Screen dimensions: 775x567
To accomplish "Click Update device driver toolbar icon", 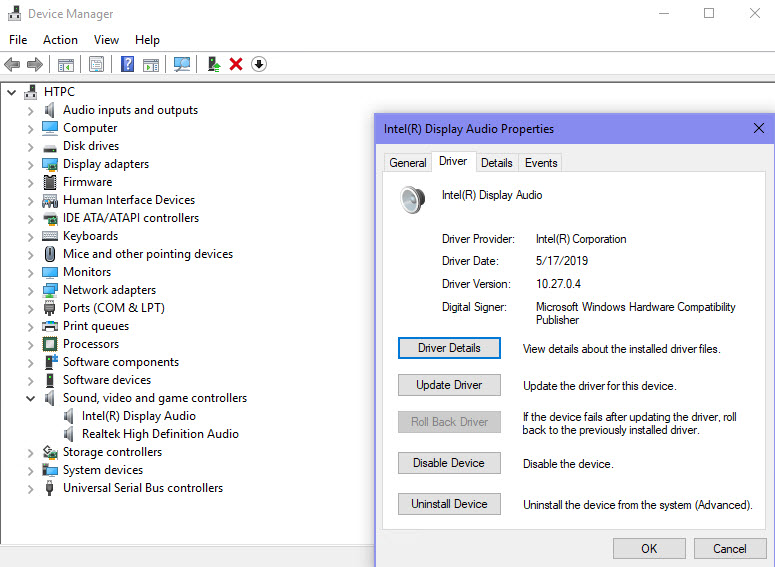I will click(214, 64).
